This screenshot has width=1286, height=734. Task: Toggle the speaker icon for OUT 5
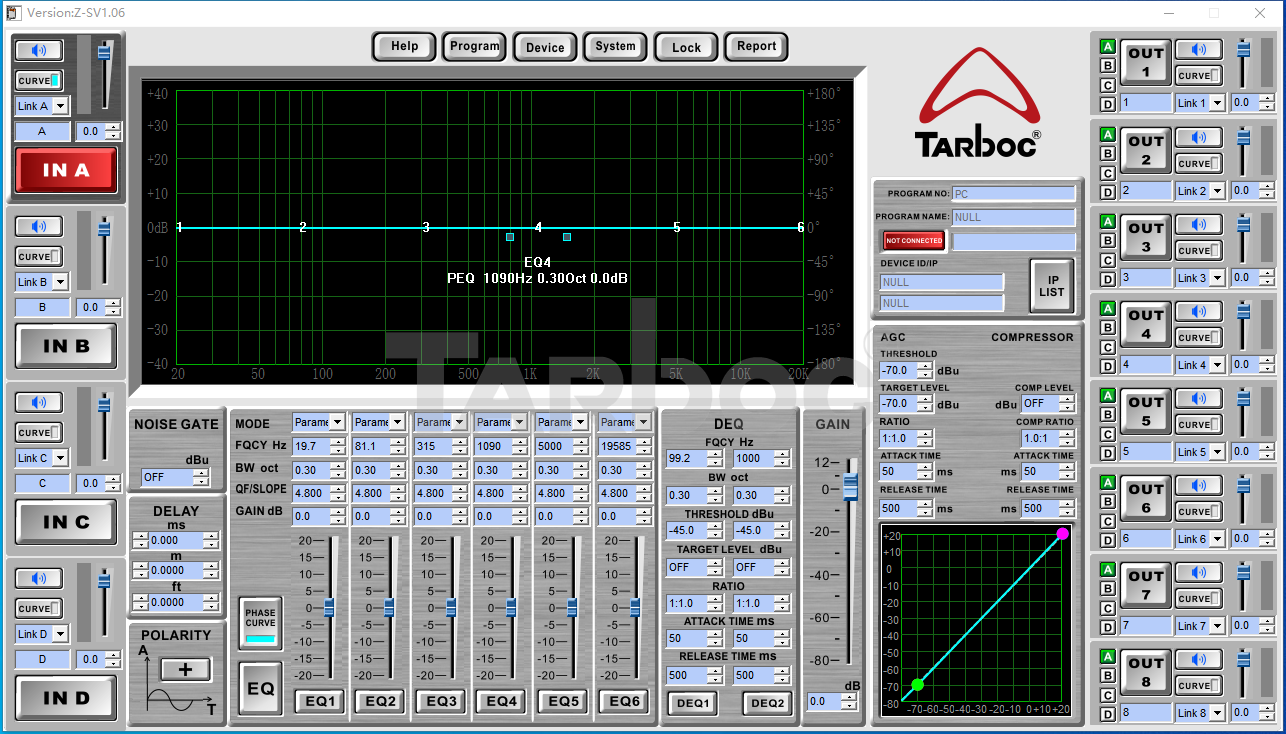pos(1198,398)
